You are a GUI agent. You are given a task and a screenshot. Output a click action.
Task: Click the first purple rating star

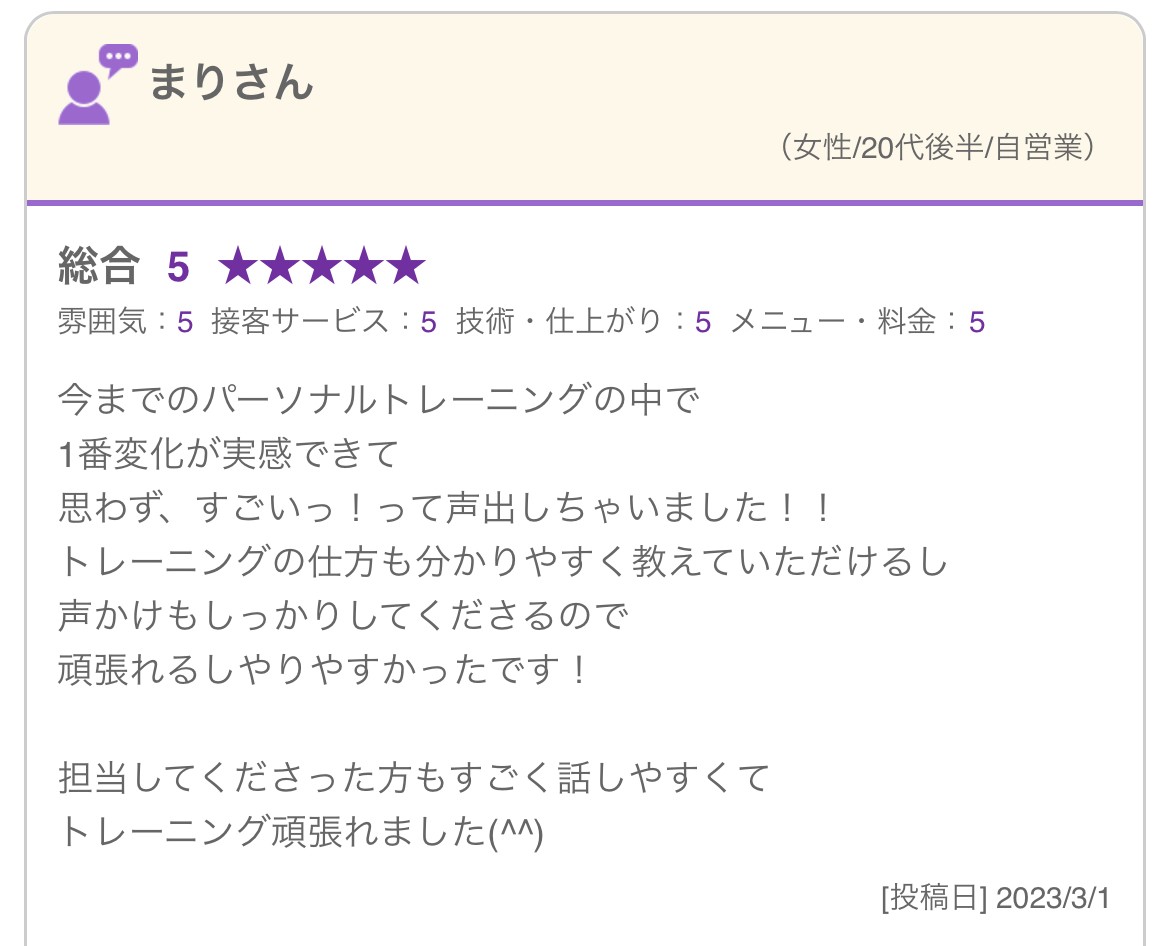pyautogui.click(x=239, y=266)
